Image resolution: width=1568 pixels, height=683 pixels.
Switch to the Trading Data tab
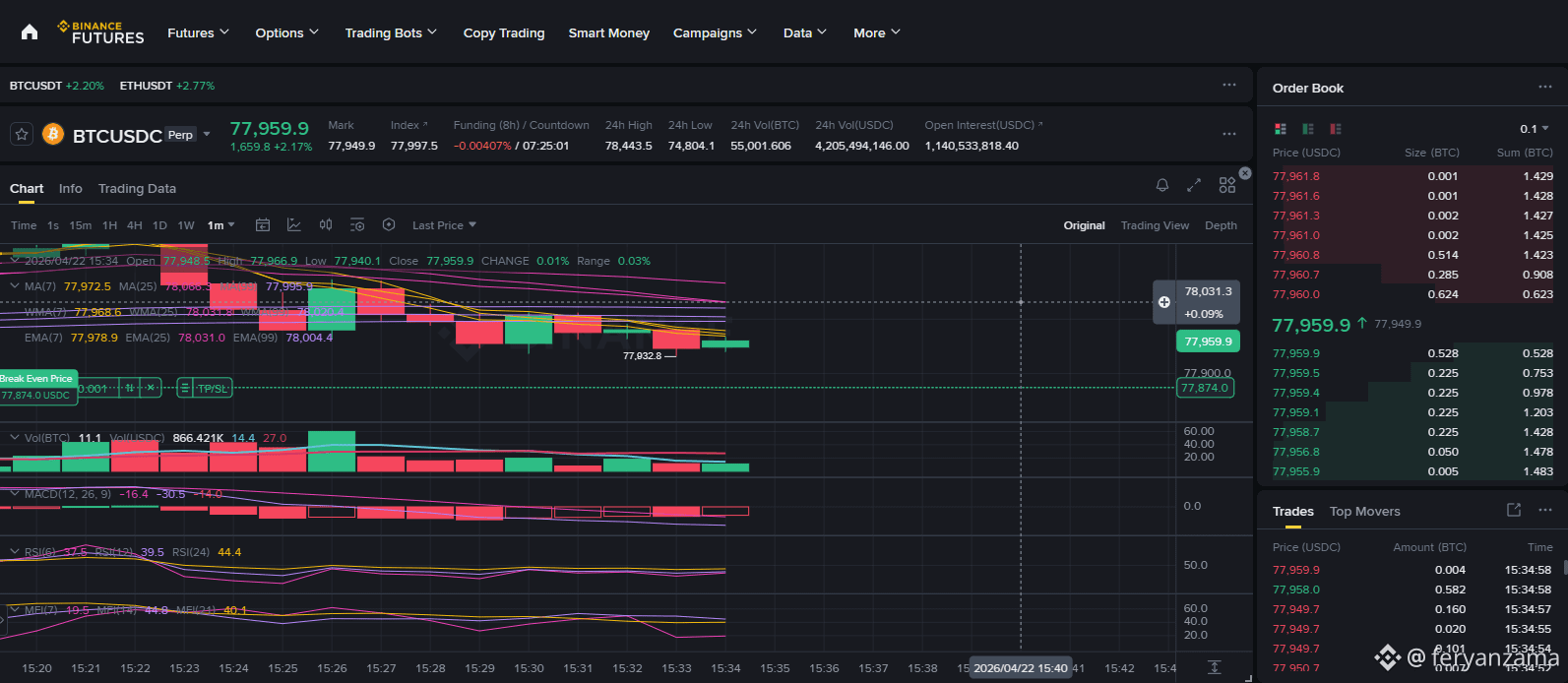[x=137, y=188]
